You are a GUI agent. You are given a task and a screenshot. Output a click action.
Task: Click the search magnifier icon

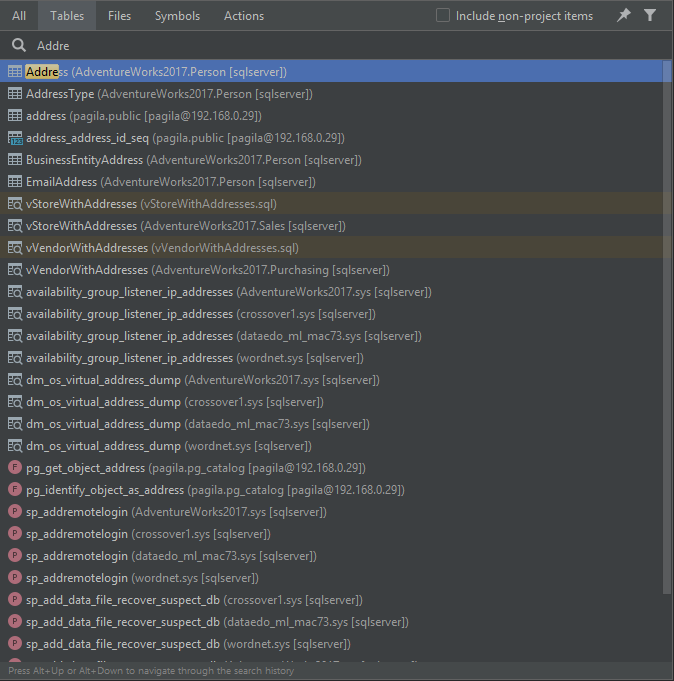19,46
